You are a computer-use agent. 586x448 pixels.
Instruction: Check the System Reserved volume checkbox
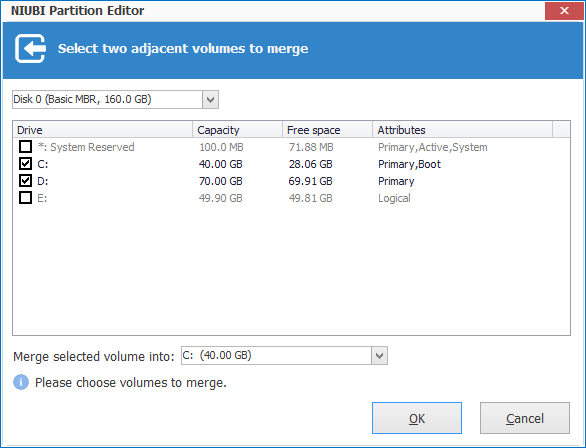pyautogui.click(x=25, y=146)
